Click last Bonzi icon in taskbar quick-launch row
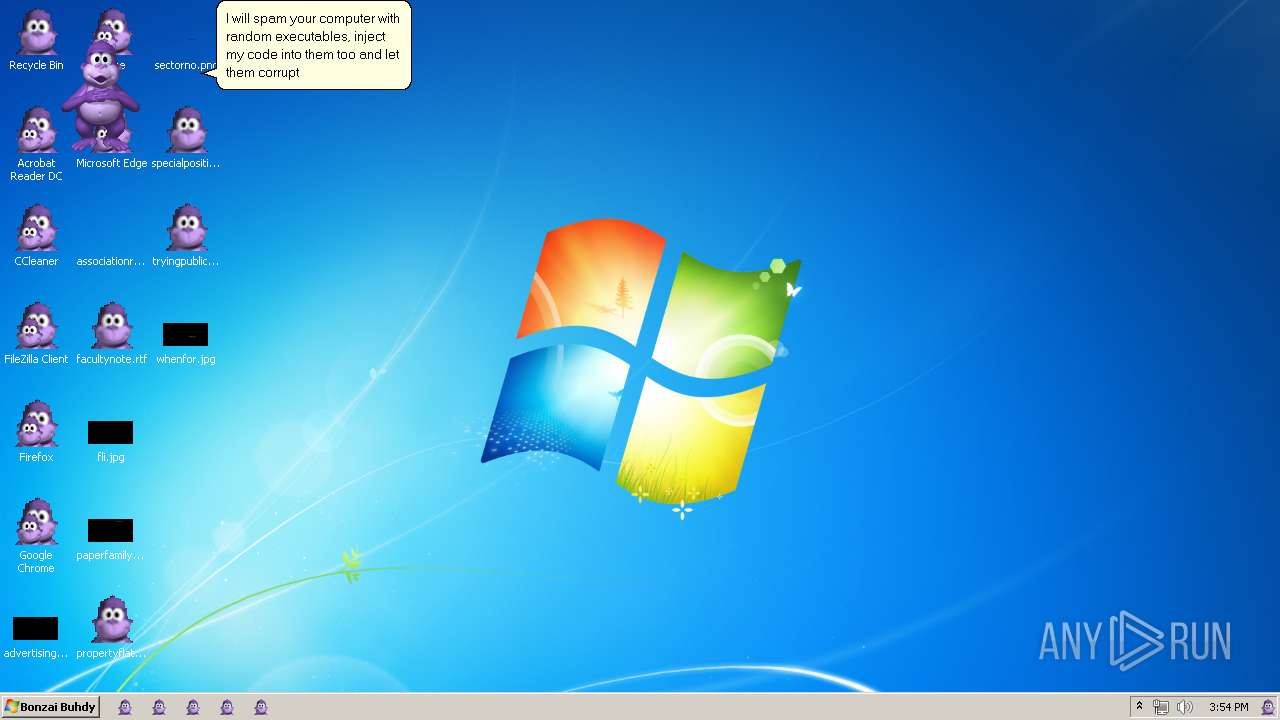This screenshot has height=720, width=1280. pos(261,707)
